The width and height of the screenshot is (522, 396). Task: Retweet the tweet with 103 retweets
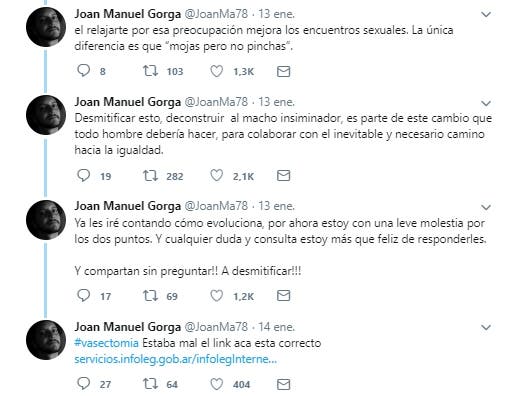pyautogui.click(x=150, y=71)
